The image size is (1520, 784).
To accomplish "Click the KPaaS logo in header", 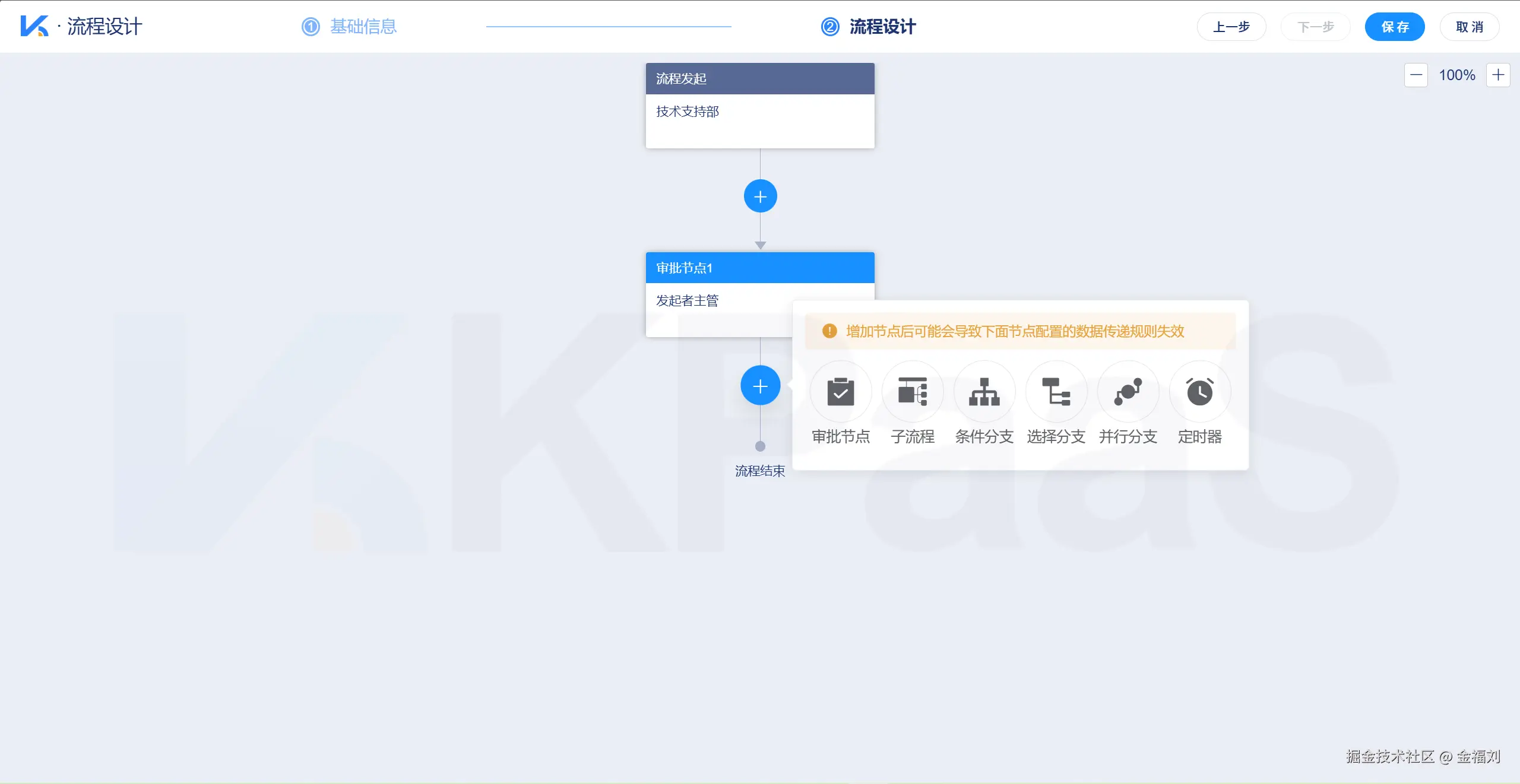I will pyautogui.click(x=34, y=26).
